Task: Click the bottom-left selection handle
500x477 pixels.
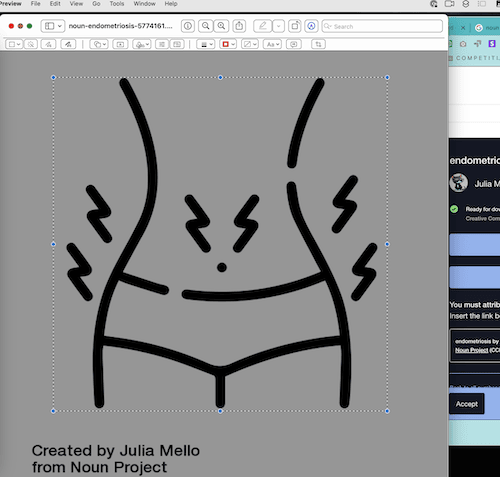Action: pos(53,411)
